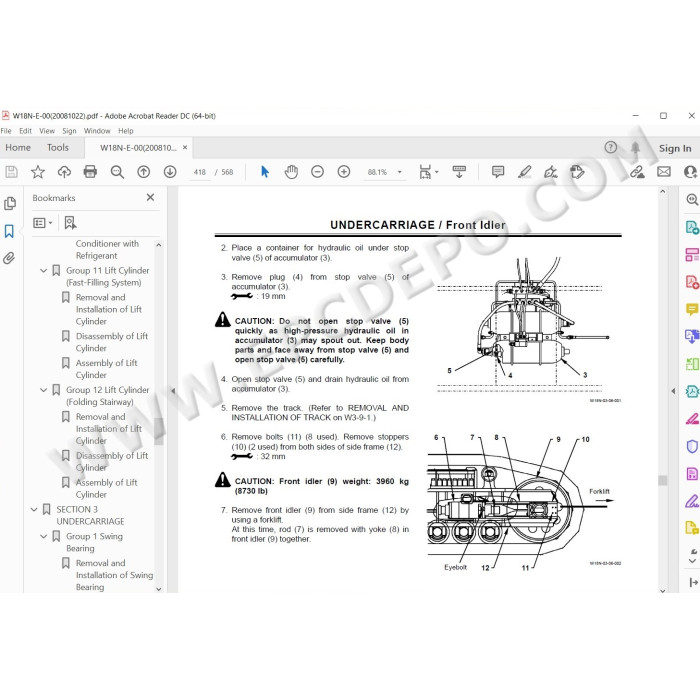
Task: Open yellow Comment tool in right pane
Action: (692, 309)
